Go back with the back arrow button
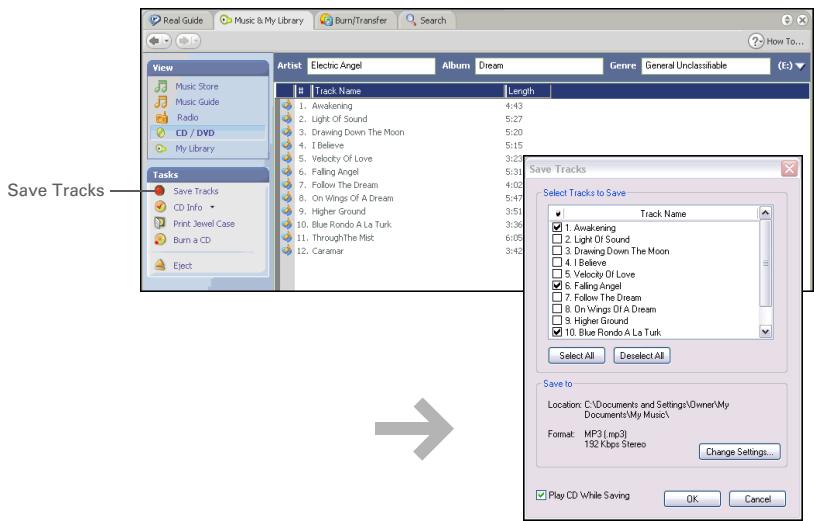This screenshot has height=521, width=814. coord(154,40)
